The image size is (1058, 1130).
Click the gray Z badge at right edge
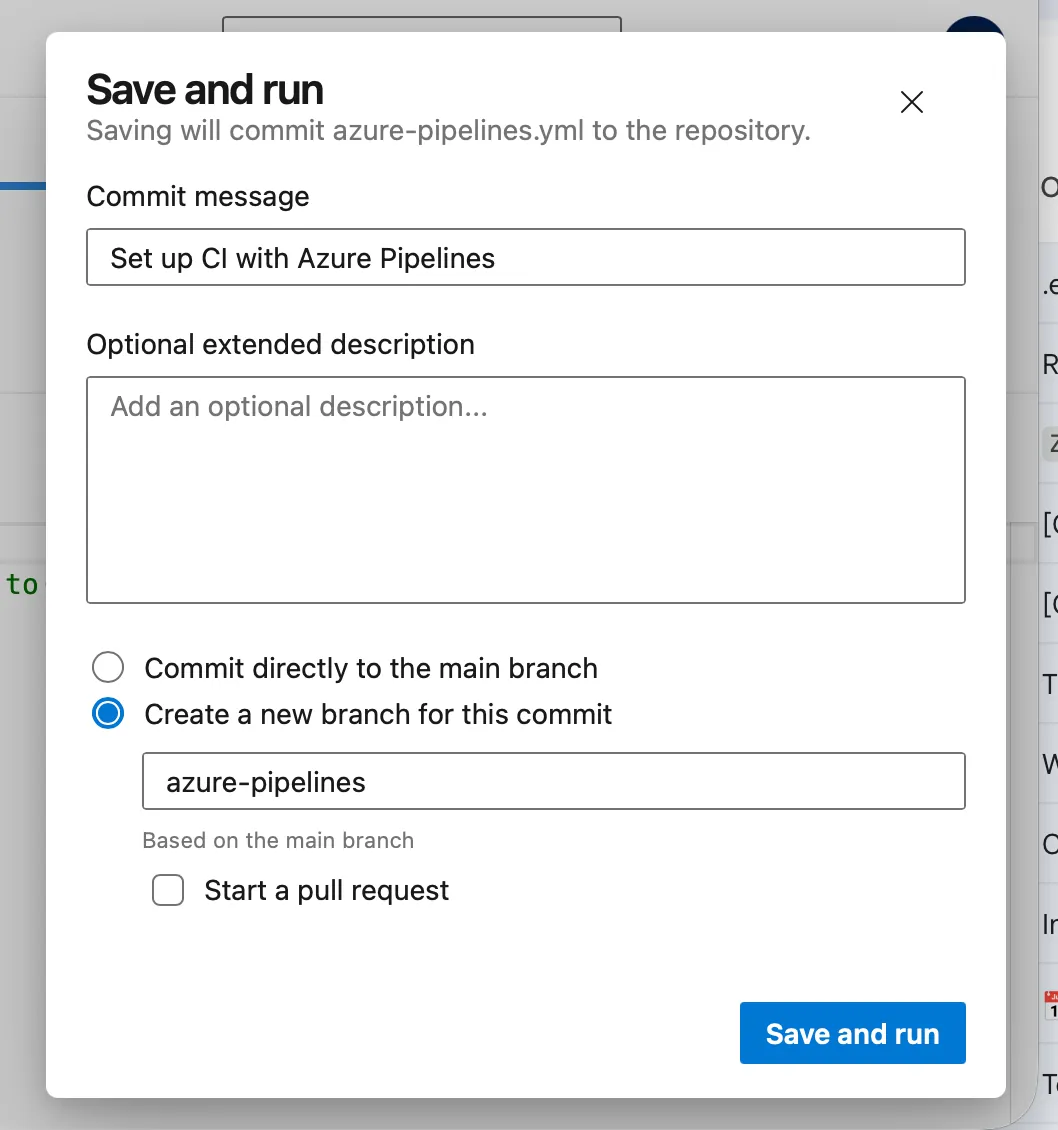(1050, 442)
